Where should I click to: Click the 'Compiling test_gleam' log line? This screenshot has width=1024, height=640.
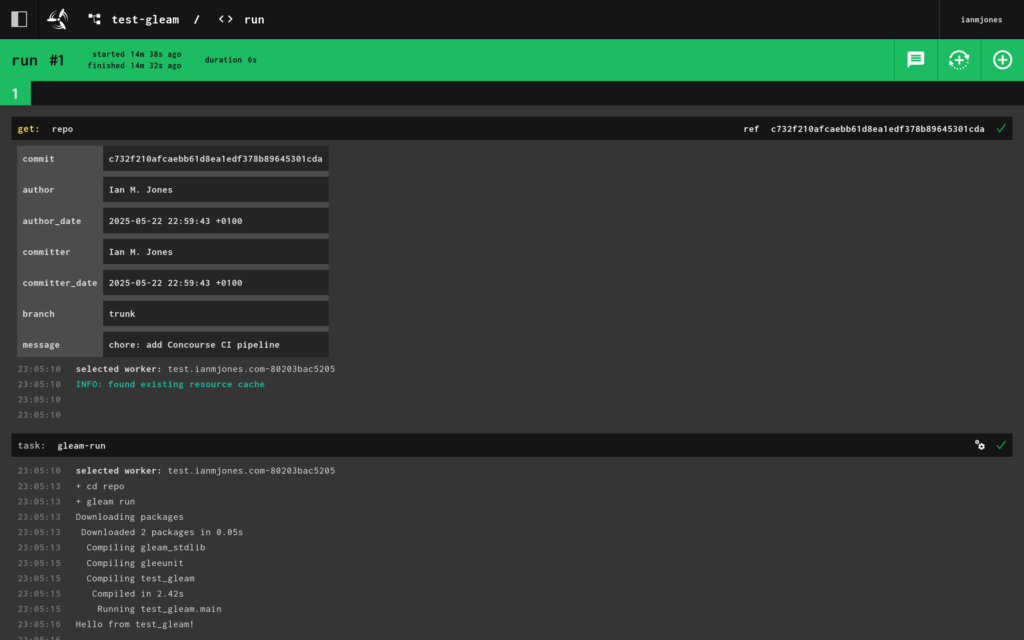pyautogui.click(x=140, y=579)
